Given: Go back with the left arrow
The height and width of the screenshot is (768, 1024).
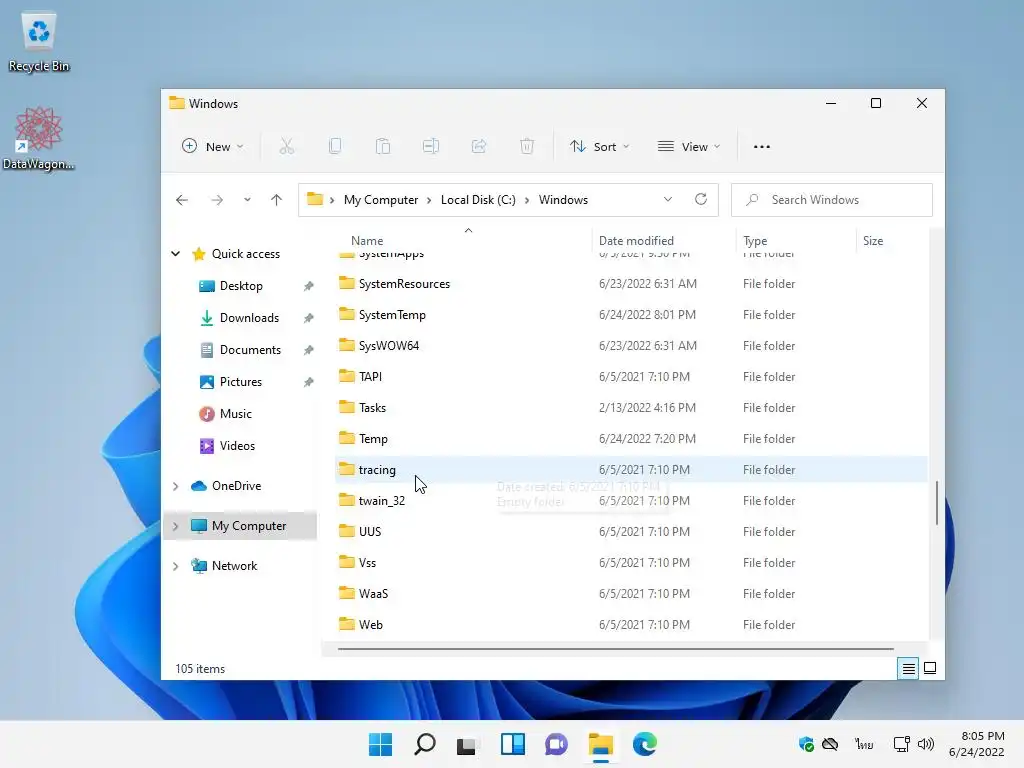Looking at the screenshot, I should coord(182,200).
